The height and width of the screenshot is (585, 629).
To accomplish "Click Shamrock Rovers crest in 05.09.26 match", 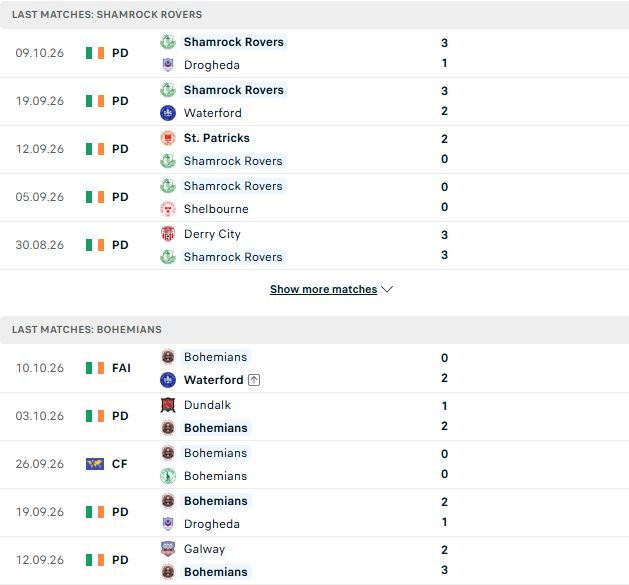I will [x=168, y=186].
